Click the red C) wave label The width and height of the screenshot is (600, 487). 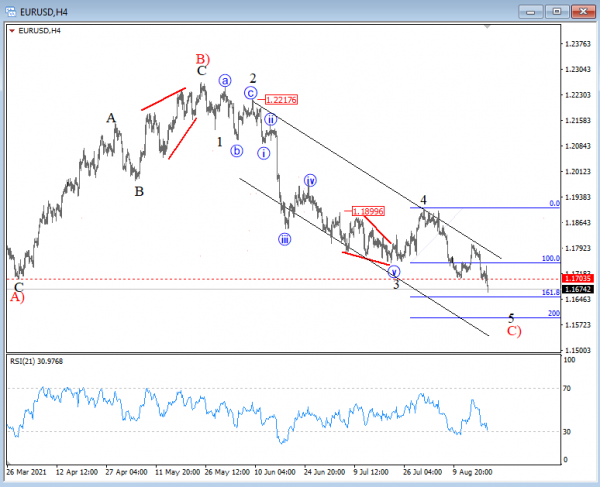click(514, 331)
